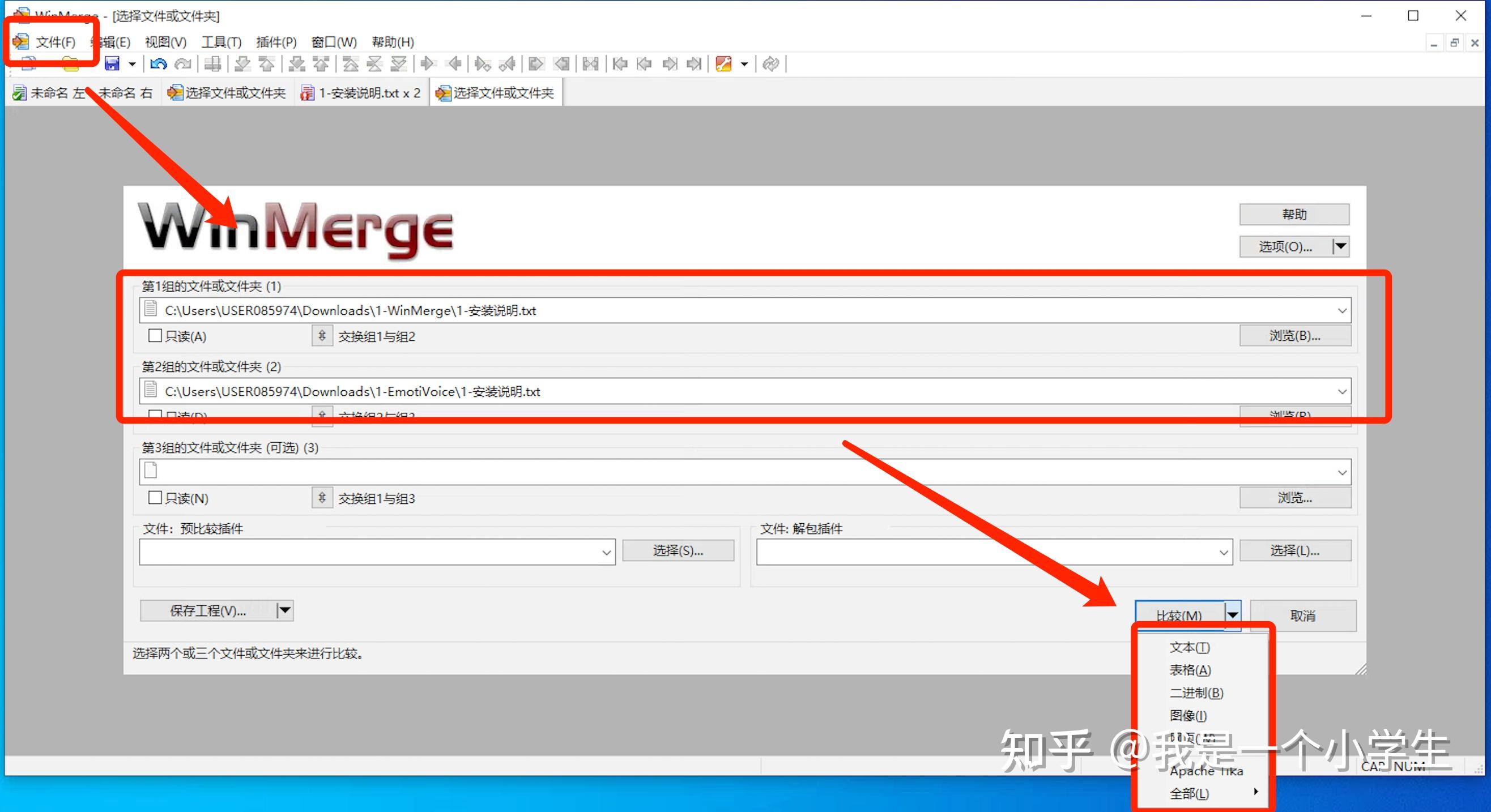This screenshot has width=1491, height=812.
Task: Click the Options wrench icon on the toolbar
Action: 725,63
